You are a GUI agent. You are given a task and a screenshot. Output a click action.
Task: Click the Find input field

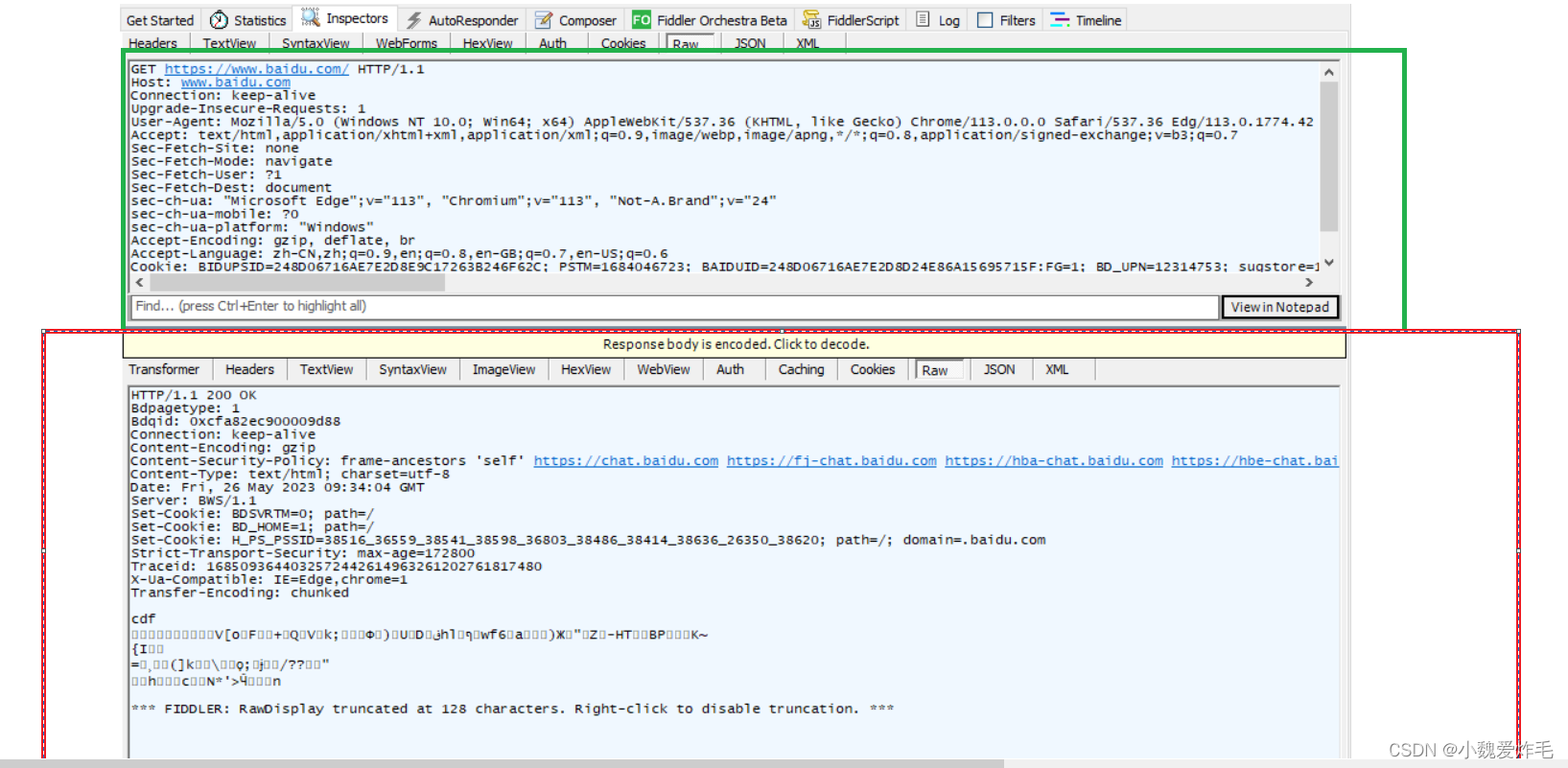click(674, 307)
